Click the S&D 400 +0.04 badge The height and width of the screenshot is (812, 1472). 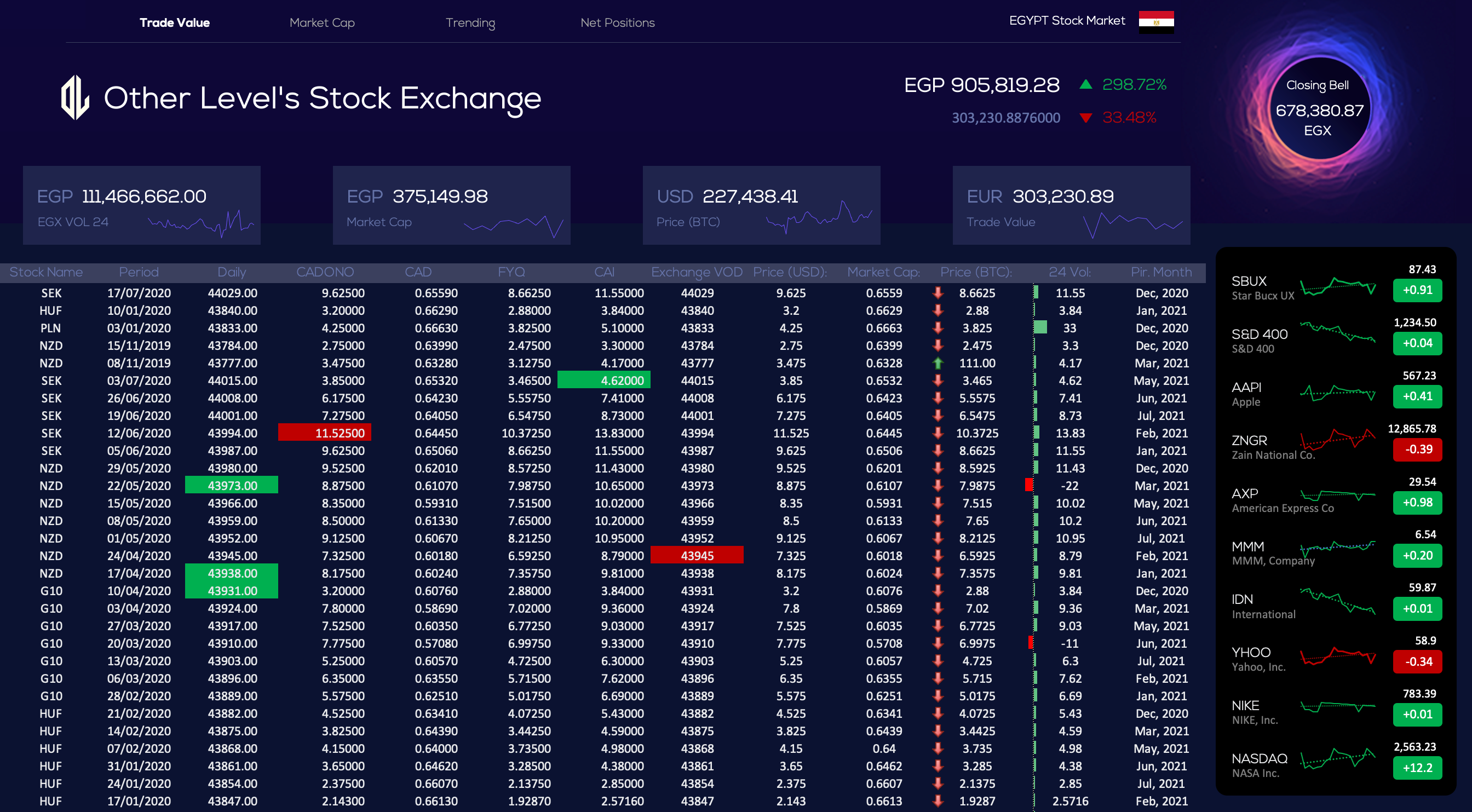(1417, 343)
